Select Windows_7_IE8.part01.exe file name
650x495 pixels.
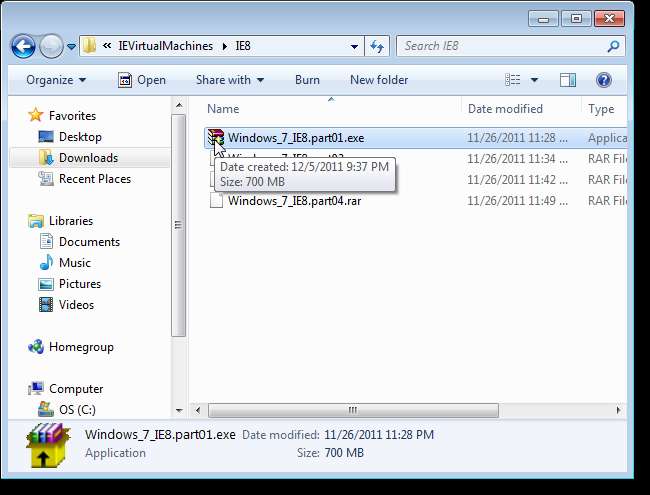click(296, 138)
